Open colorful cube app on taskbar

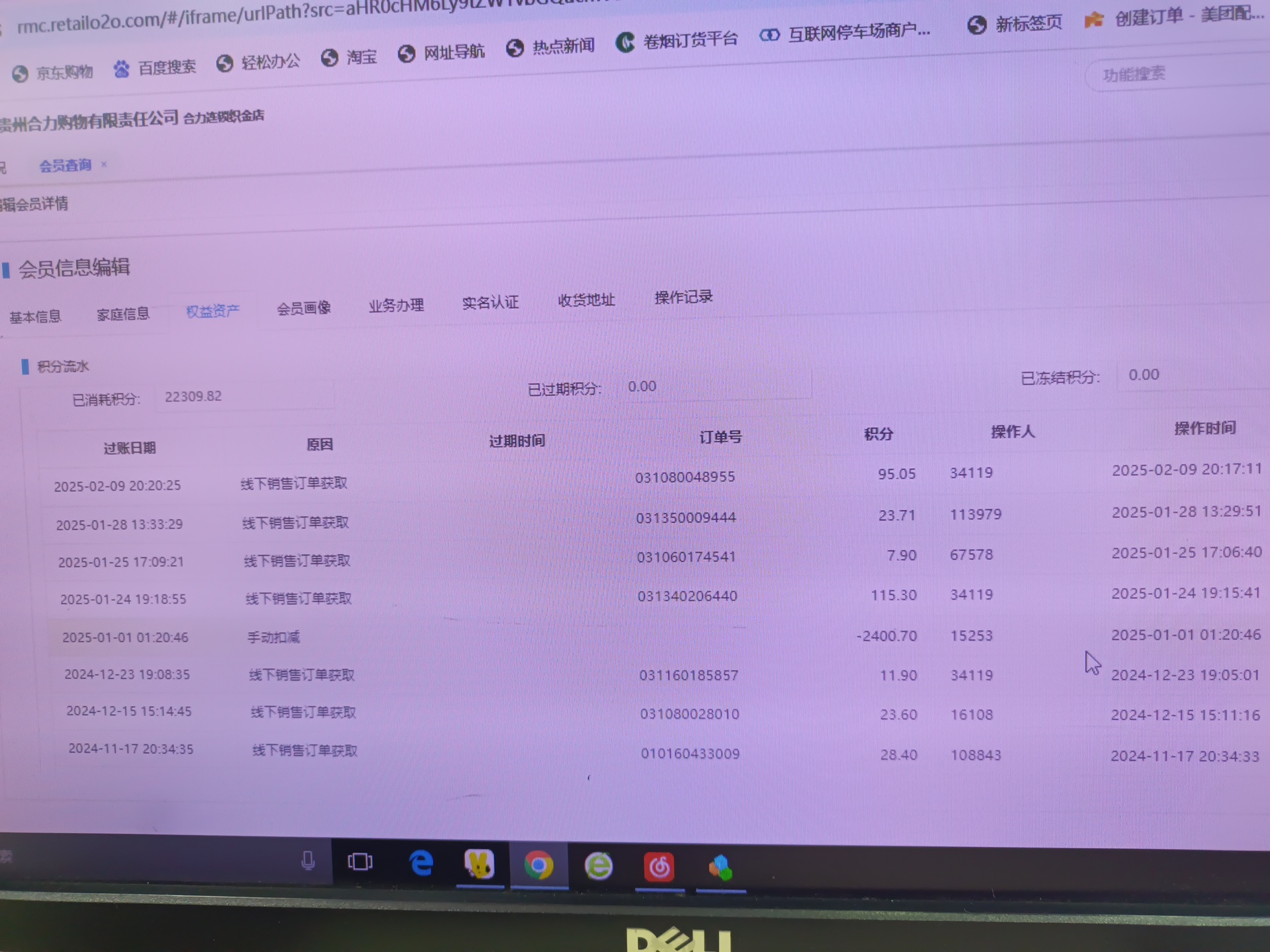click(720, 868)
